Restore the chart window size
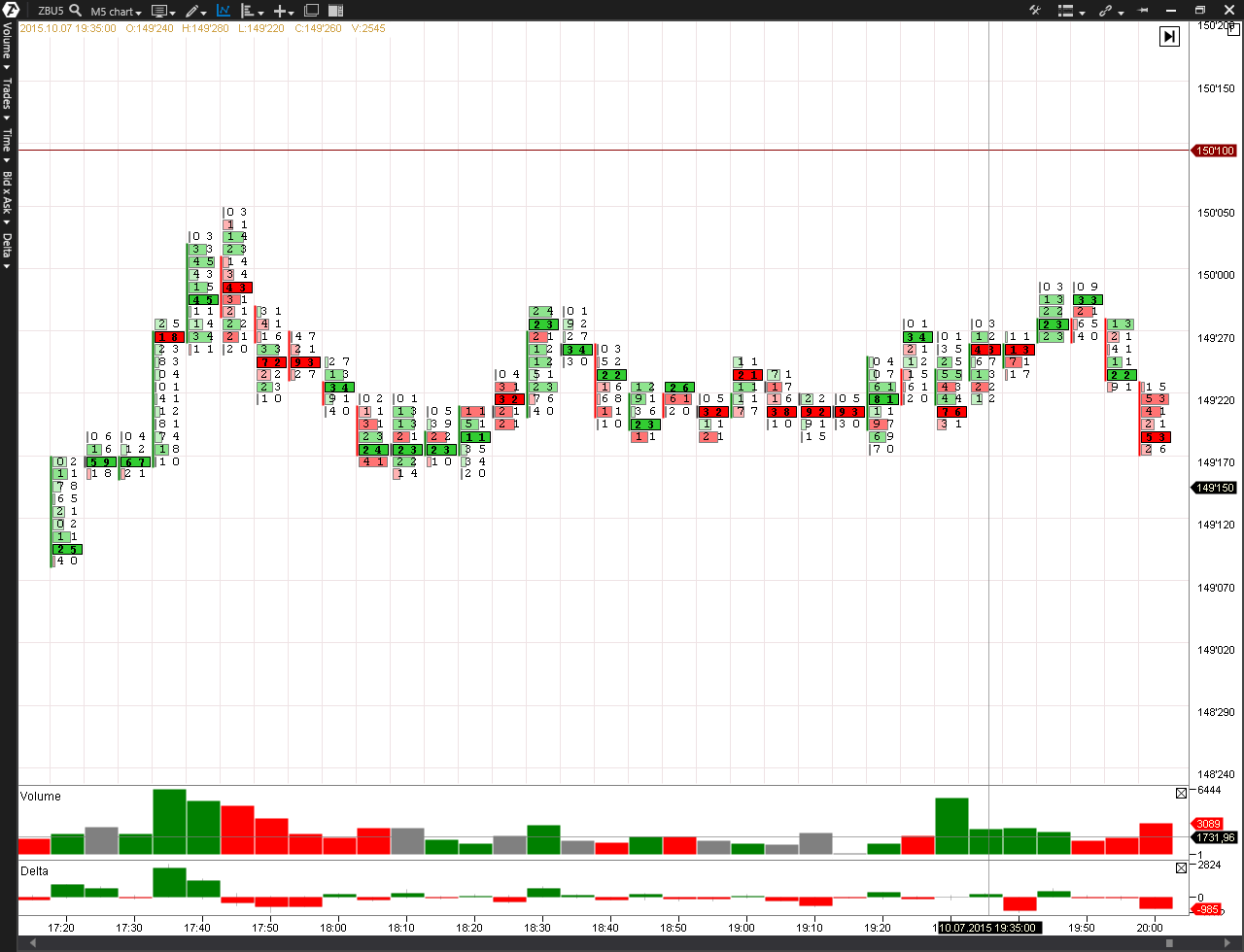The width and height of the screenshot is (1244, 952). 1199,11
